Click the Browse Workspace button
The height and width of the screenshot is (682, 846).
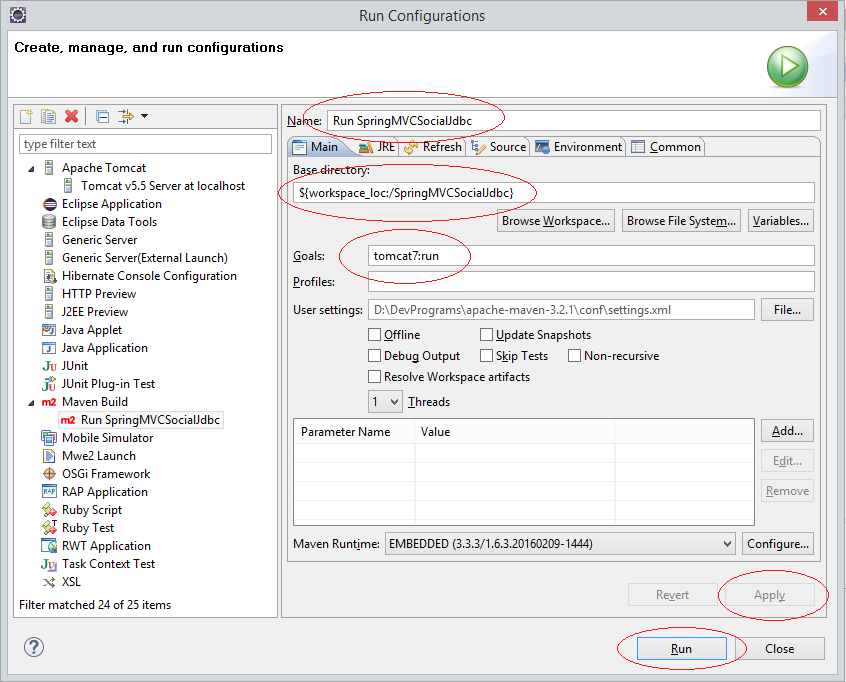[x=556, y=221]
